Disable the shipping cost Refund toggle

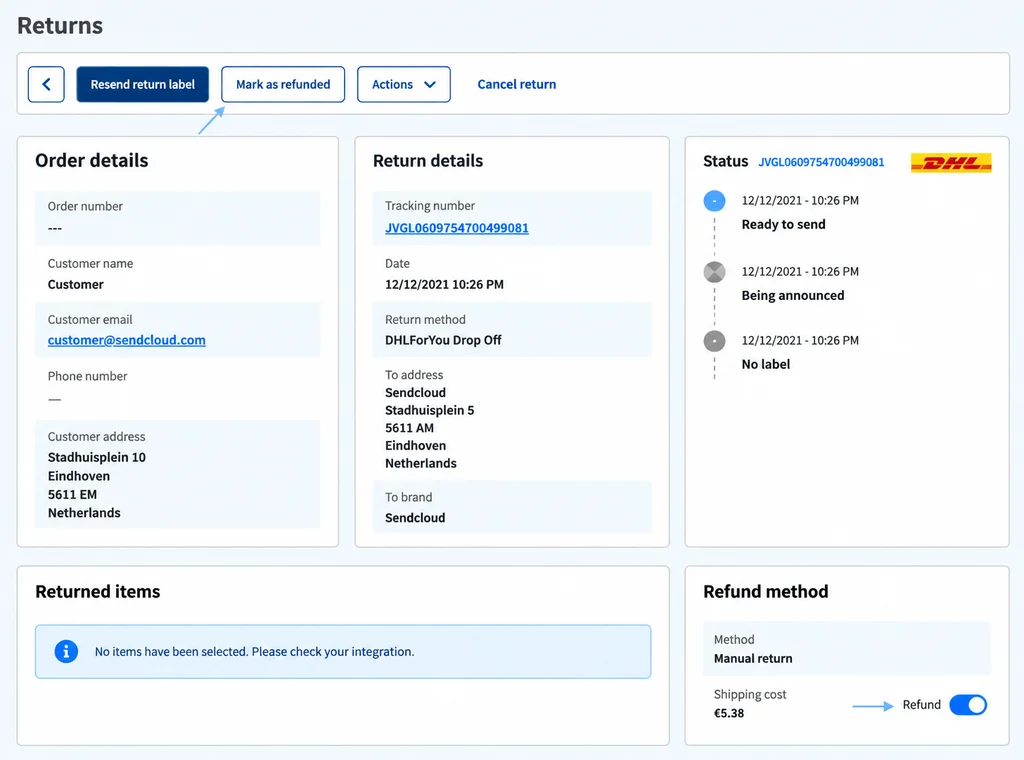tap(968, 705)
